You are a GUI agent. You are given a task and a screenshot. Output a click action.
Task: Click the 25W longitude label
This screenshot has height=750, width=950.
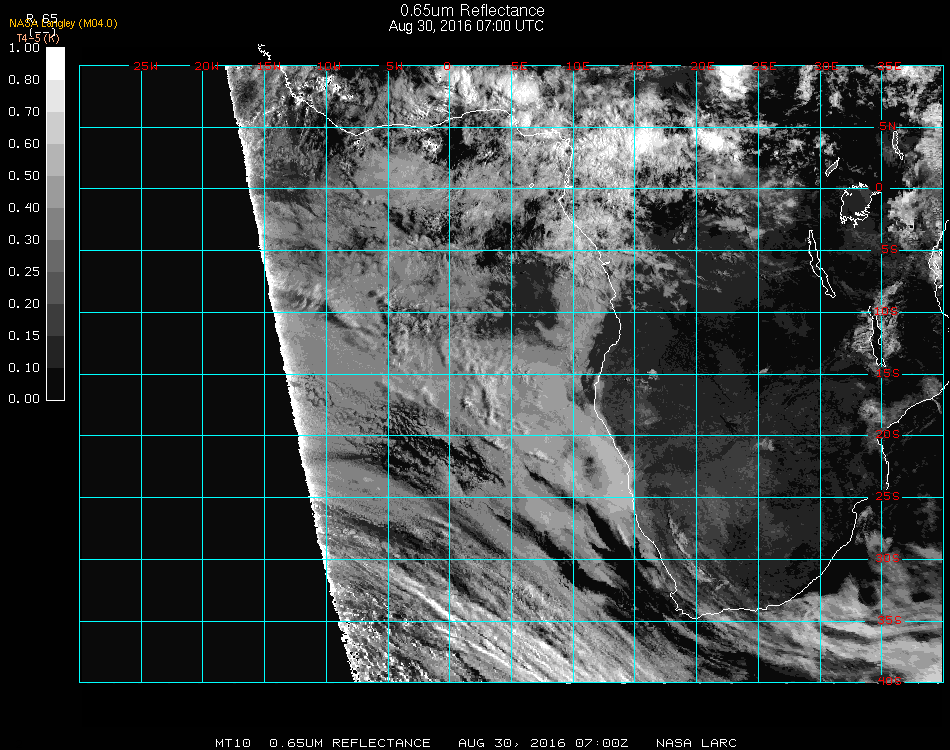[146, 67]
